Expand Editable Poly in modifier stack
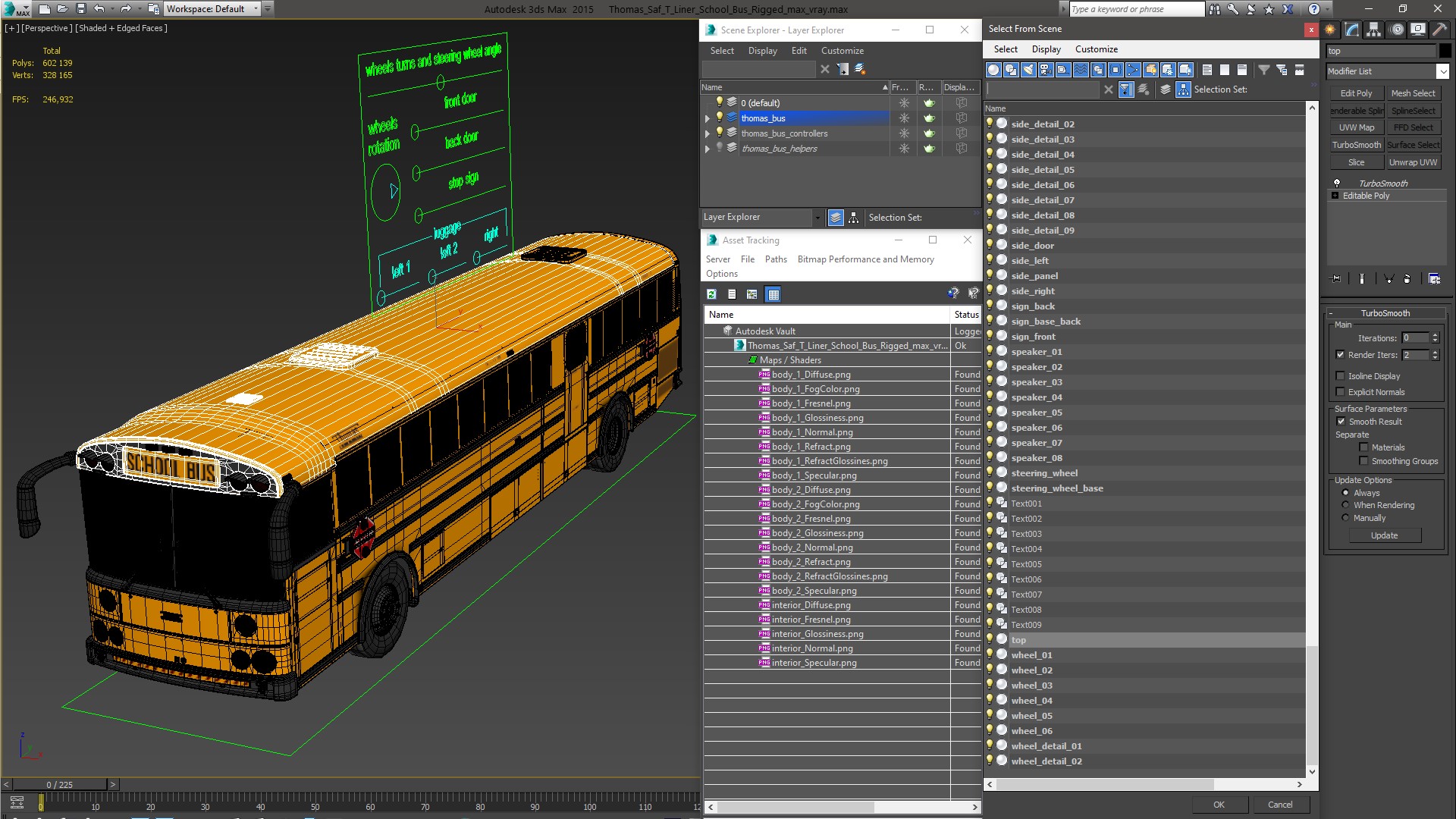 pos(1335,196)
